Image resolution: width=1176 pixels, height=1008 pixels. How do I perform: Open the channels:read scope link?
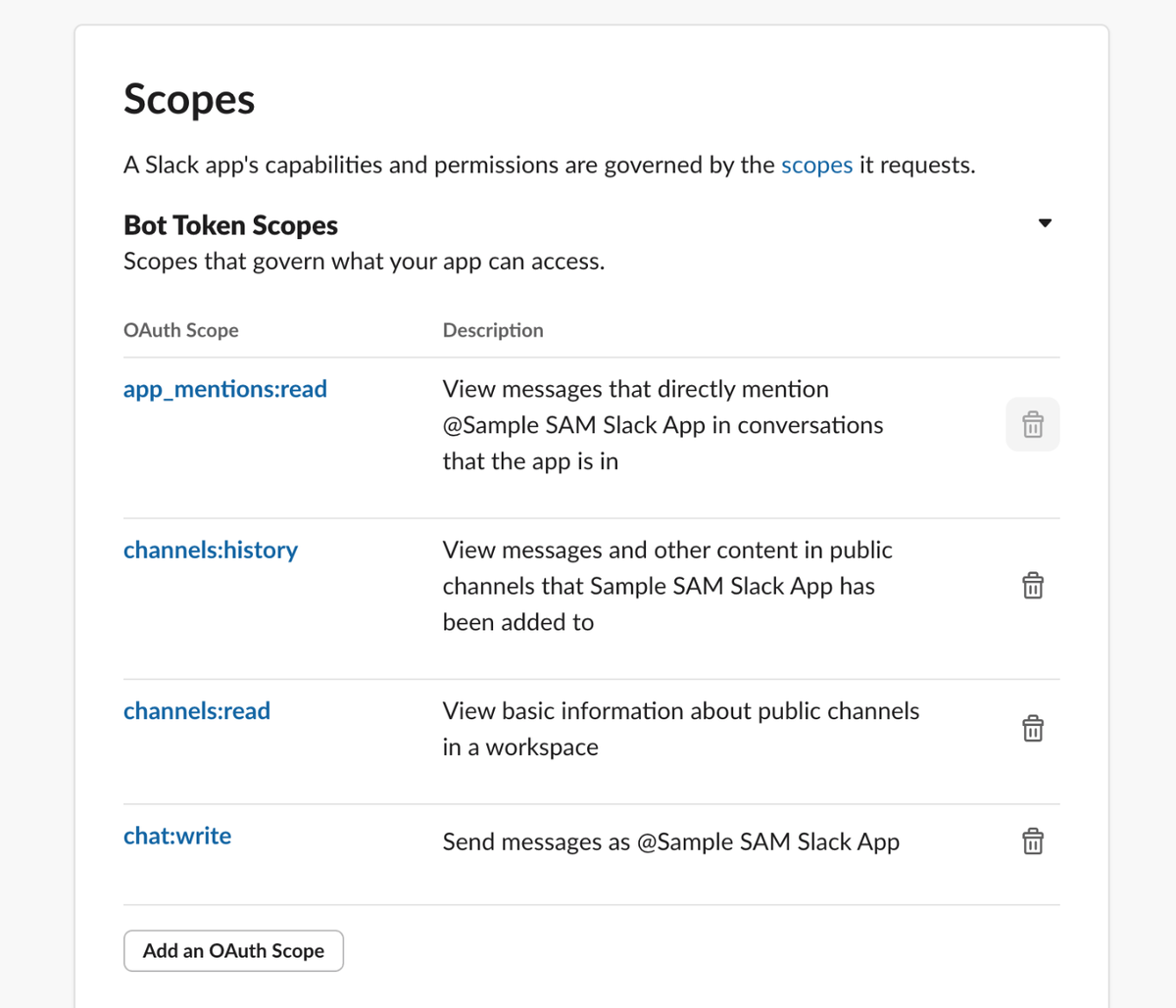[197, 710]
